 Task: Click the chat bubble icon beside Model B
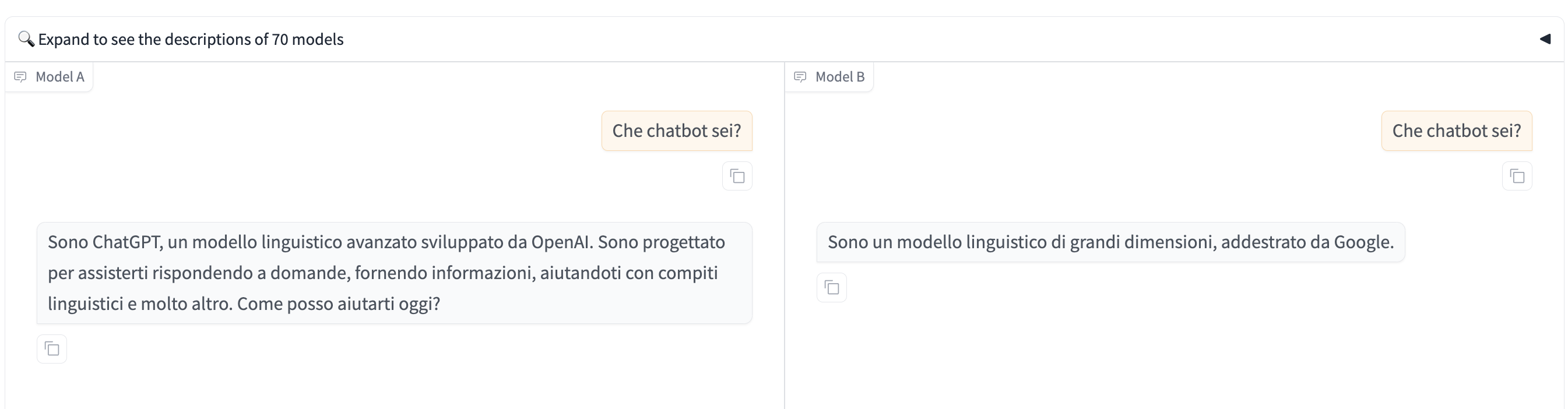(800, 77)
